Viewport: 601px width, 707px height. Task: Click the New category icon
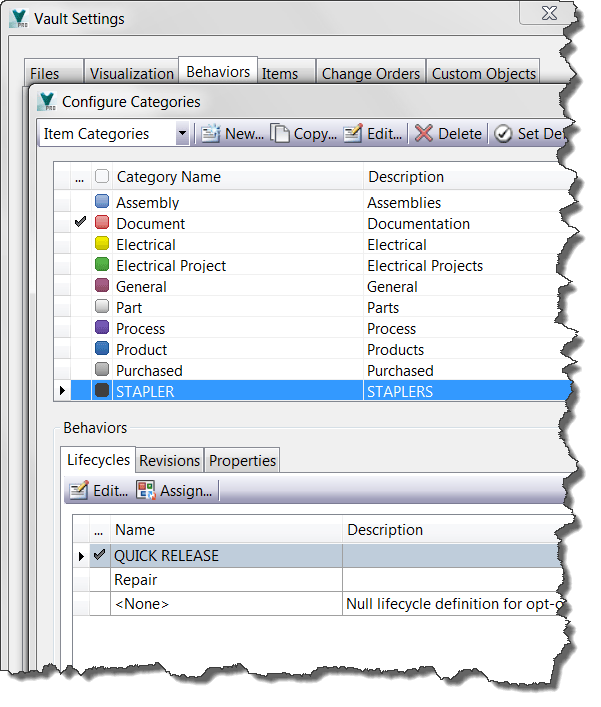(x=210, y=134)
